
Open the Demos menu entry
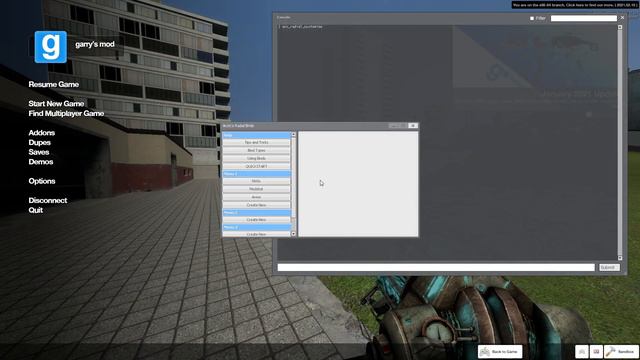pos(41,162)
